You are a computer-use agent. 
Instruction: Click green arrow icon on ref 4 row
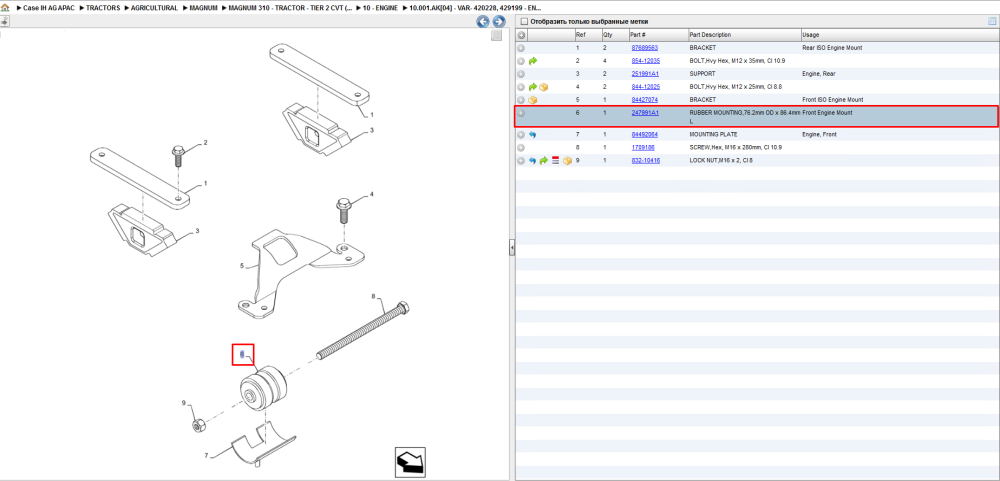click(533, 87)
